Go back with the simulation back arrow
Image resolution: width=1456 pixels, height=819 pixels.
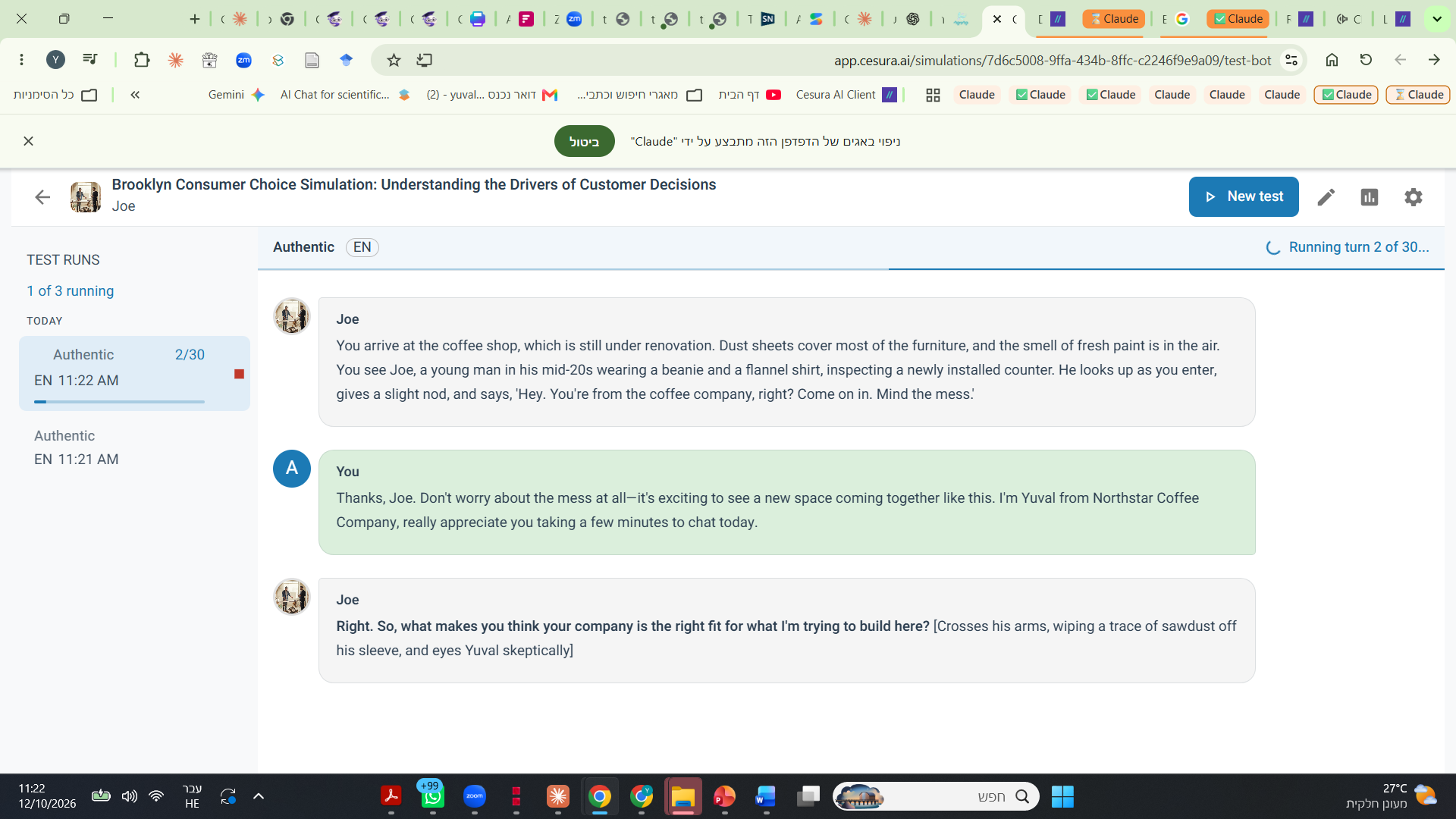pos(42,197)
